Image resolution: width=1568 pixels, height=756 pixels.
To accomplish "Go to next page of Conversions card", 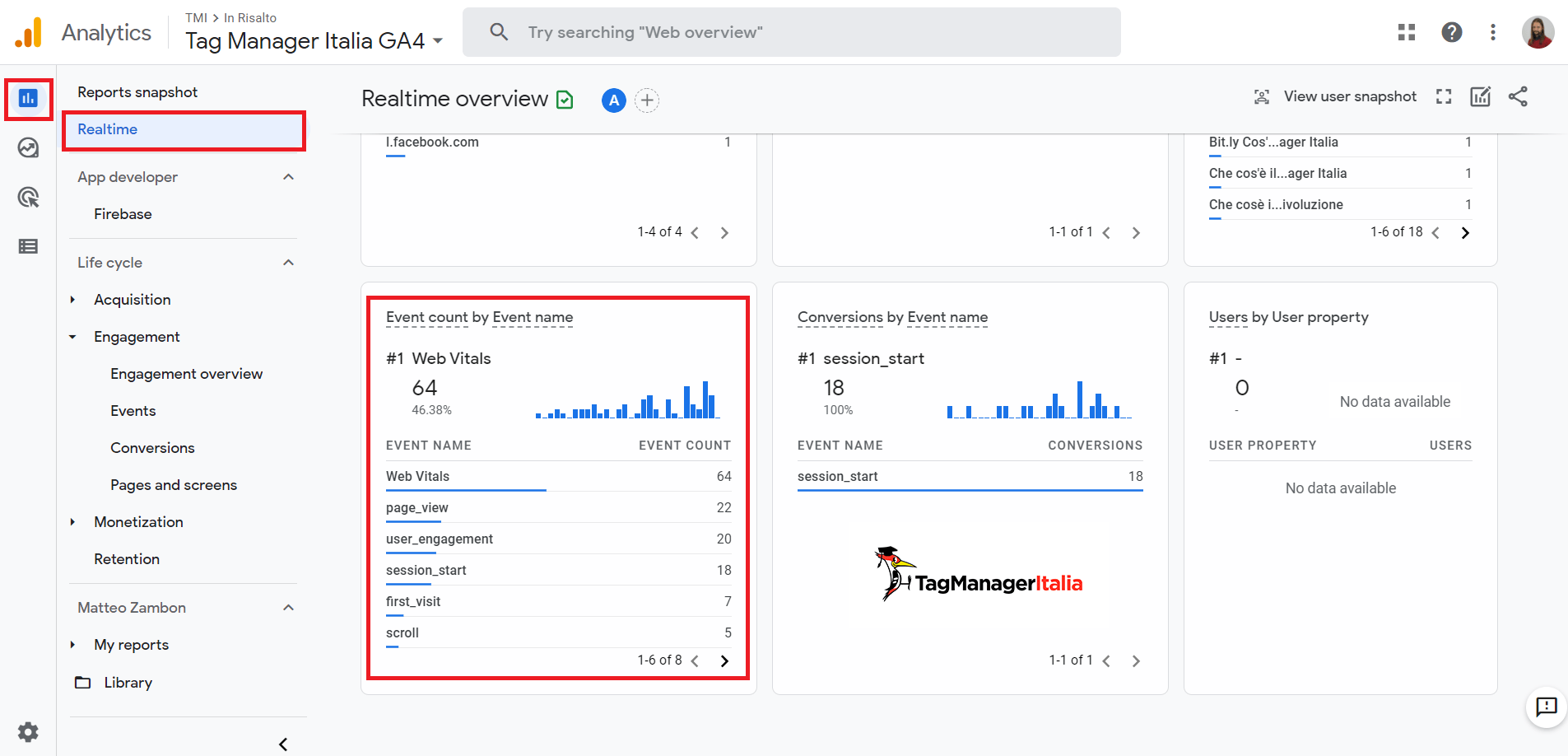I will tap(1136, 661).
